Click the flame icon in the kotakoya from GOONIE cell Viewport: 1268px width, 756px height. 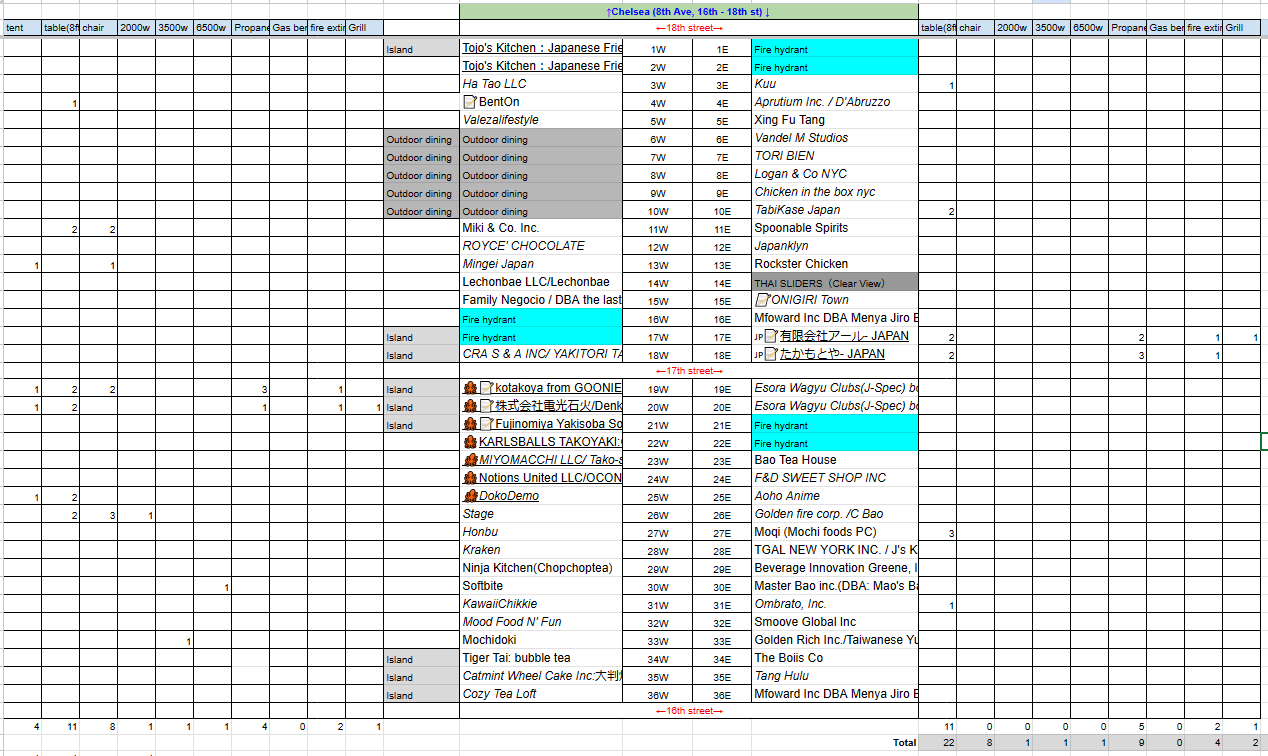(x=469, y=388)
